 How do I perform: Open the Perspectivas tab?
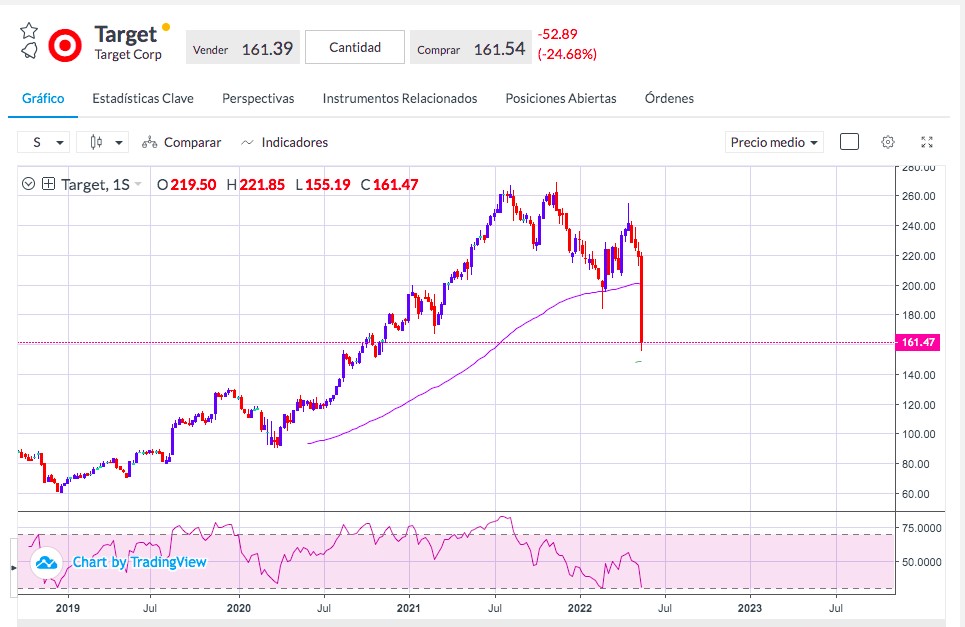click(x=258, y=98)
